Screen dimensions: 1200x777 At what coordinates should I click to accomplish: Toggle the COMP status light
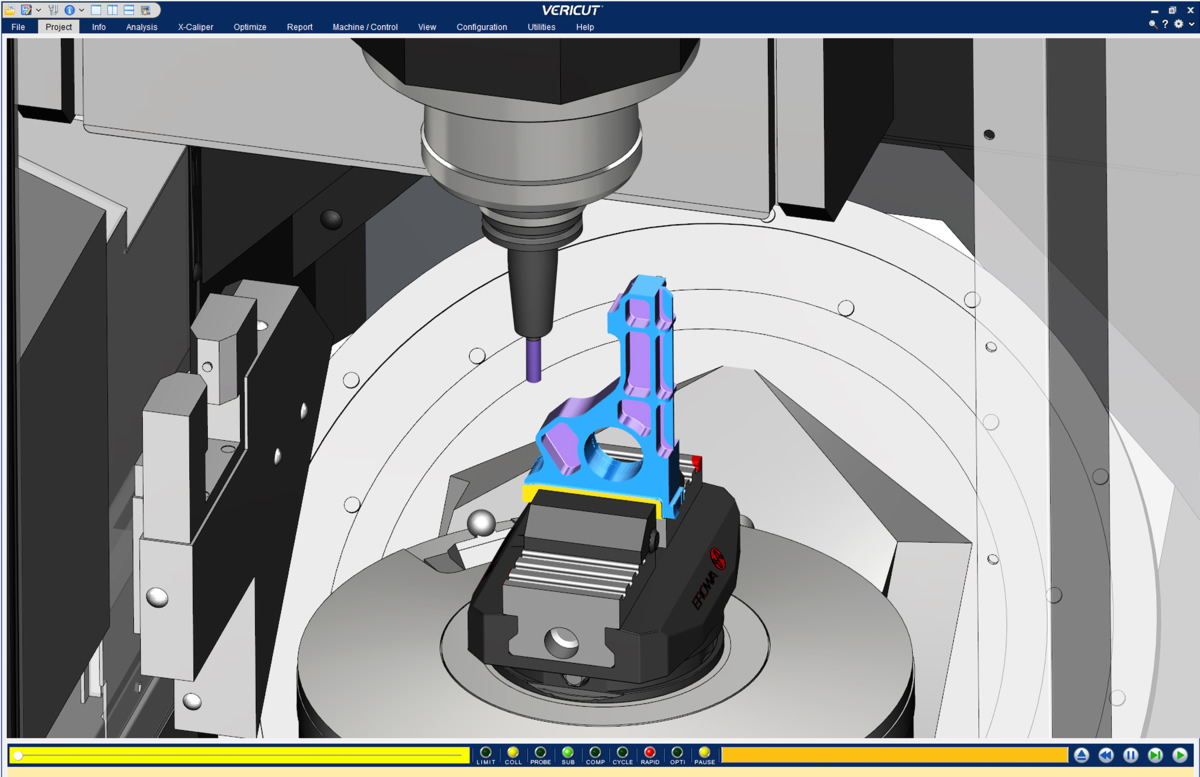click(595, 752)
